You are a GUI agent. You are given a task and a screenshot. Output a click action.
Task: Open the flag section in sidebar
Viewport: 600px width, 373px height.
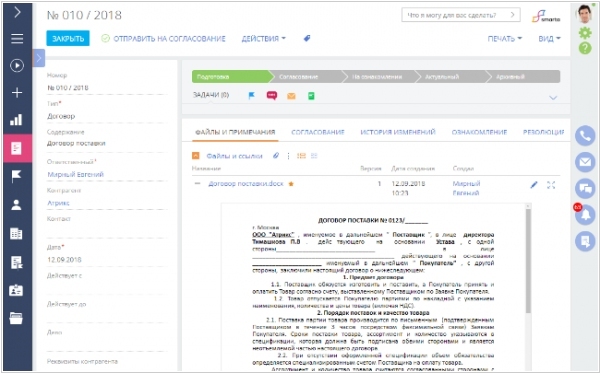16,176
